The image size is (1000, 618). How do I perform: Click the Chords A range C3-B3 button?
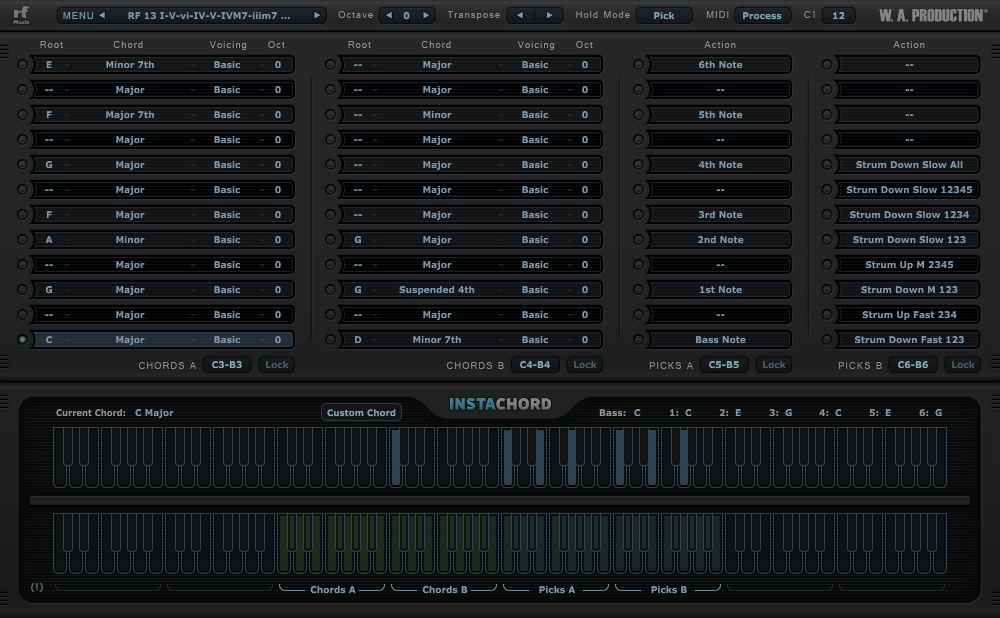227,365
